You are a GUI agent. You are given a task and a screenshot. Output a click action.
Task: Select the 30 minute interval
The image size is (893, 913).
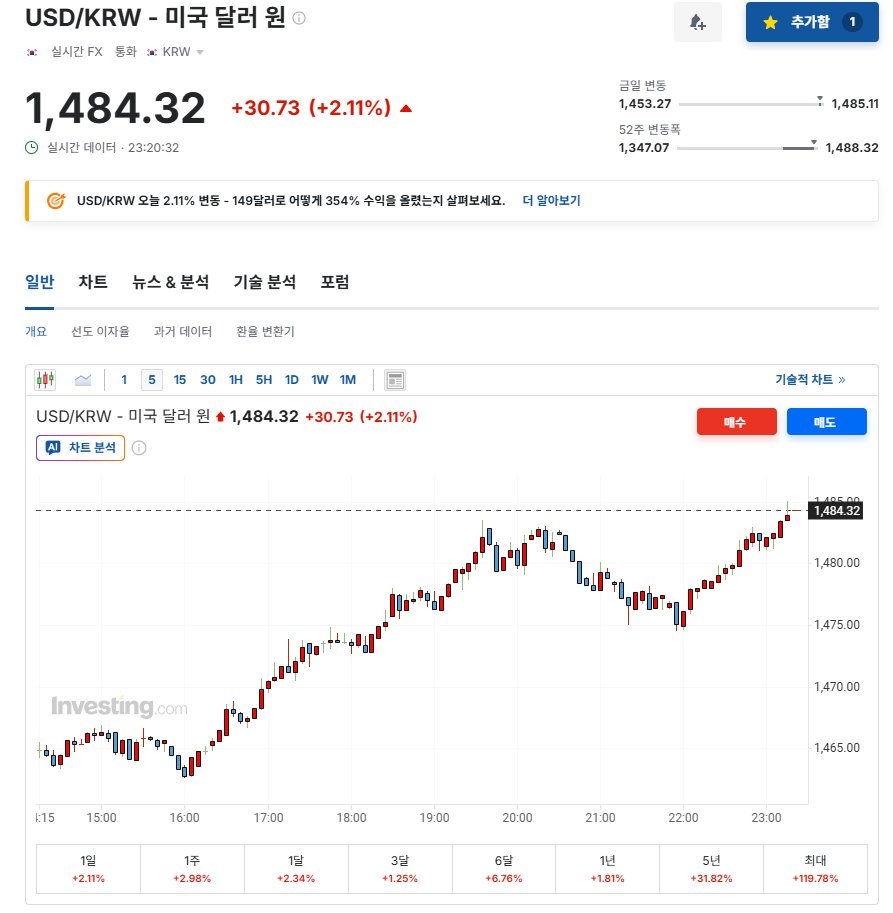[x=208, y=380]
